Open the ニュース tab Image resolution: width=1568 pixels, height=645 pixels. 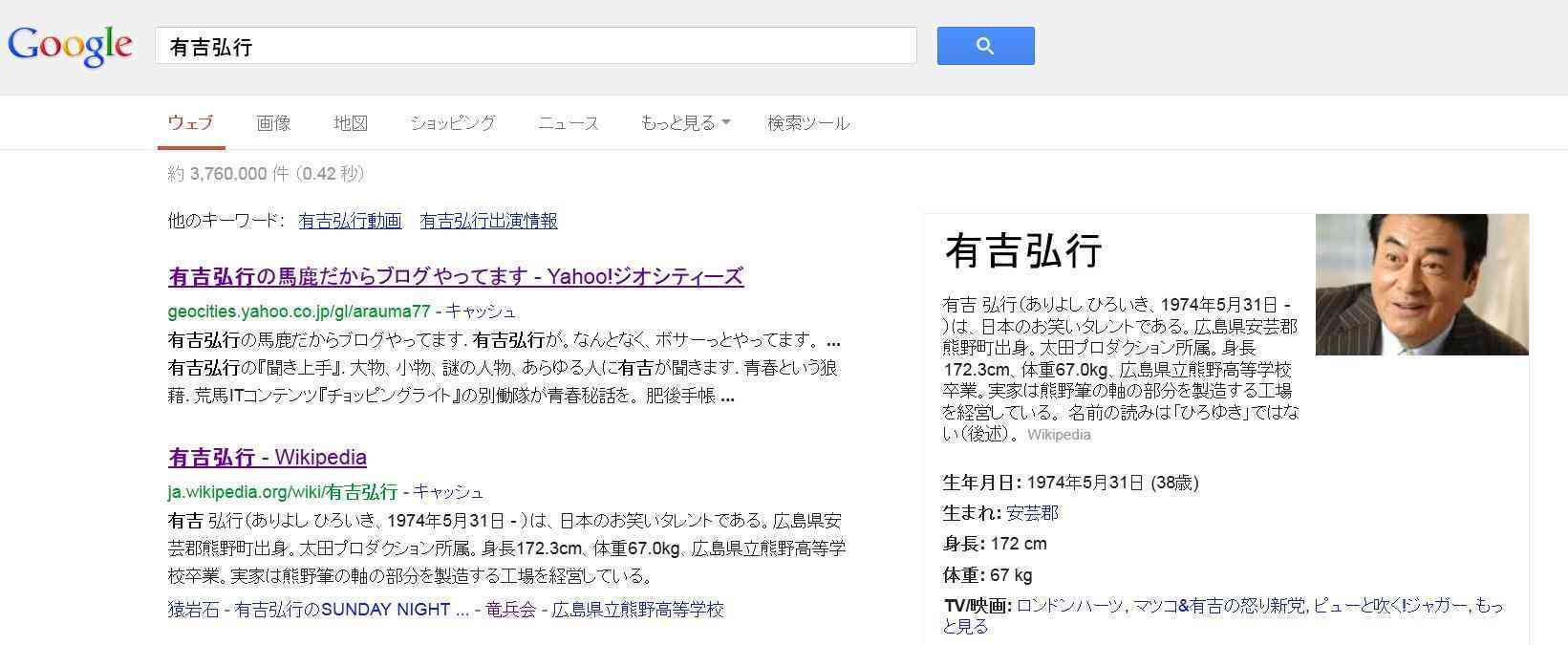569,123
